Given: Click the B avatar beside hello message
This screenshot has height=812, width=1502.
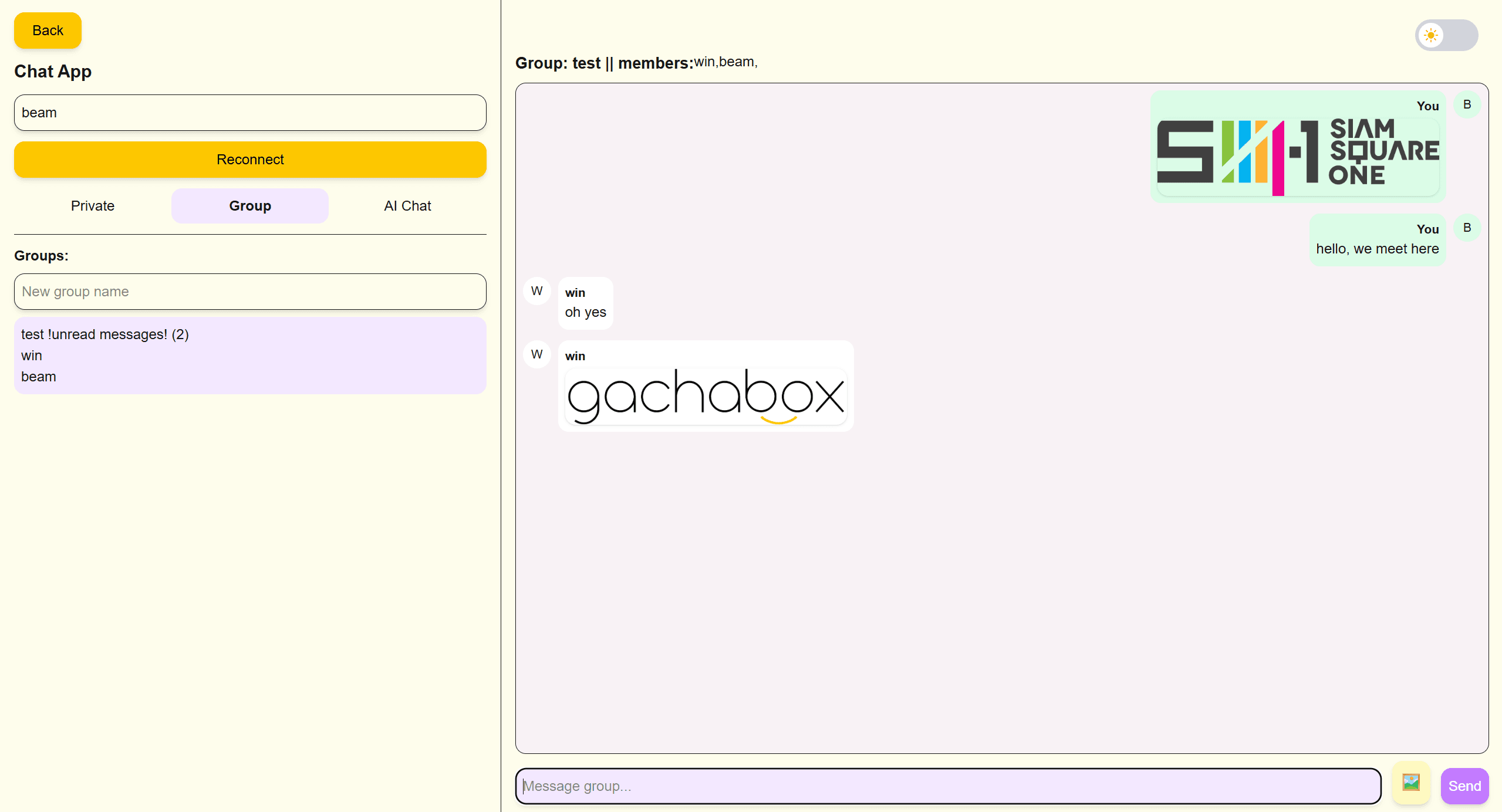Looking at the screenshot, I should pos(1467,228).
